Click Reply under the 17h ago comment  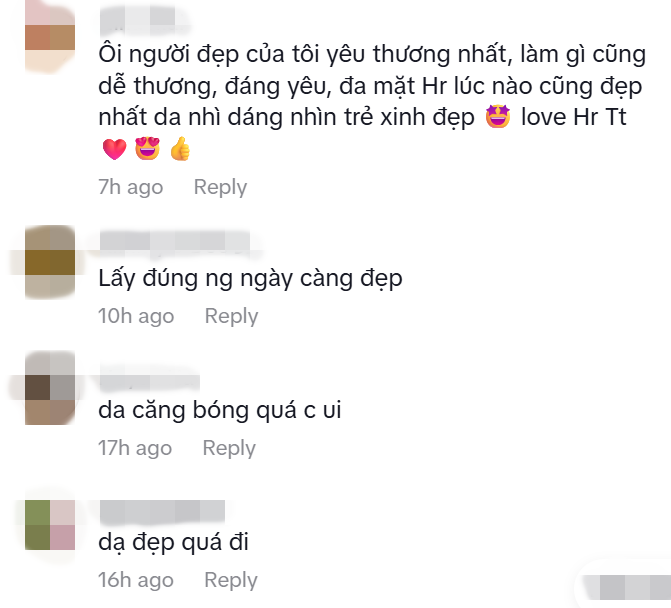coord(229,448)
